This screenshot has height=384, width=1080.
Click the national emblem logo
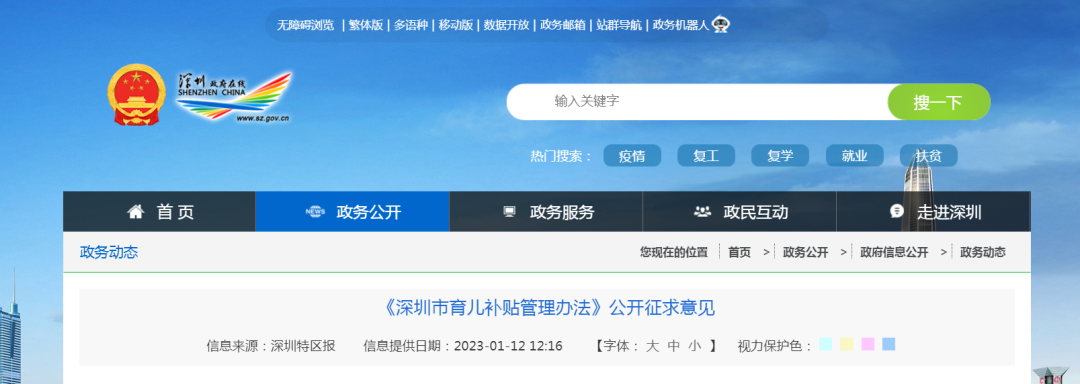[x=136, y=95]
